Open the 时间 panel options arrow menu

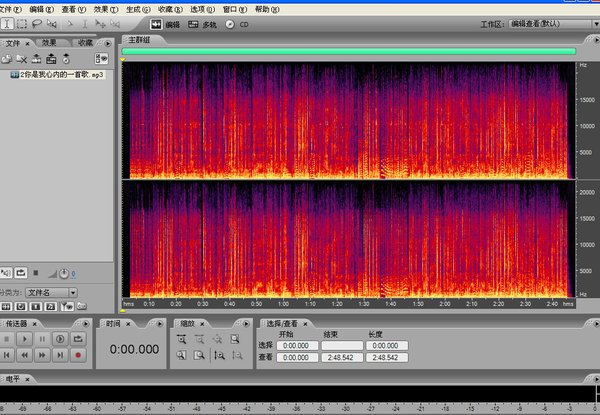tap(160, 324)
